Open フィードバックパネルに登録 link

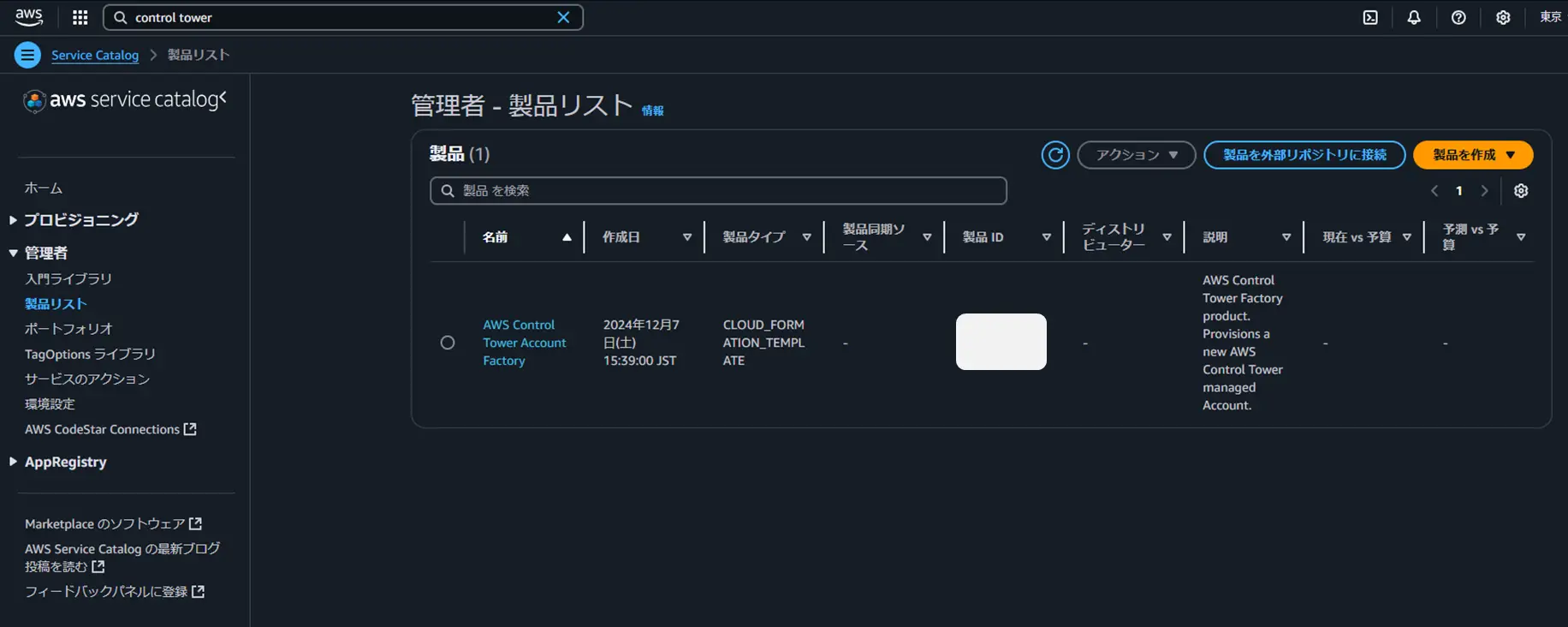point(115,591)
